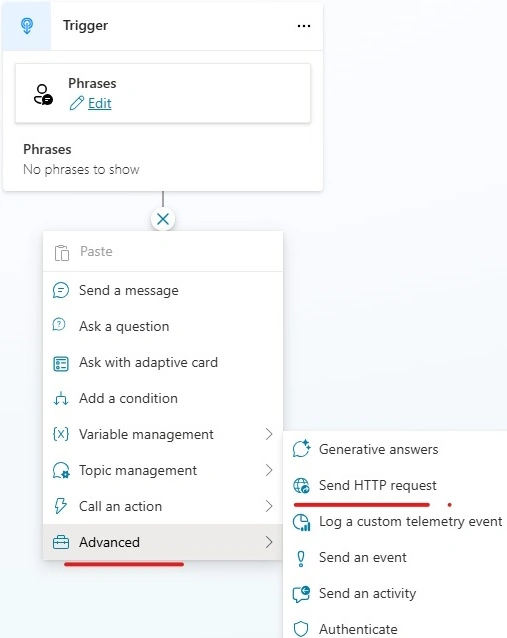Viewport: 507px width, 638px height.
Task: Select Ask with adaptive card
Action: coord(163,363)
